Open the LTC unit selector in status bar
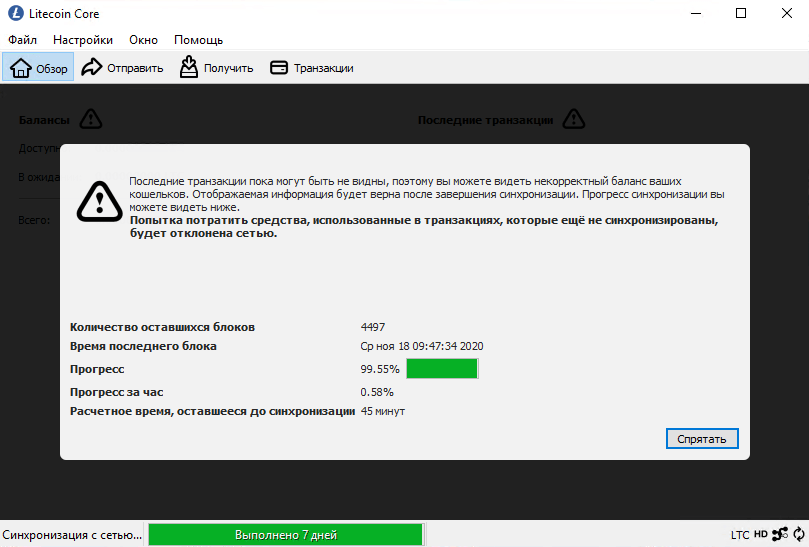The width and height of the screenshot is (809, 547). [x=739, y=535]
